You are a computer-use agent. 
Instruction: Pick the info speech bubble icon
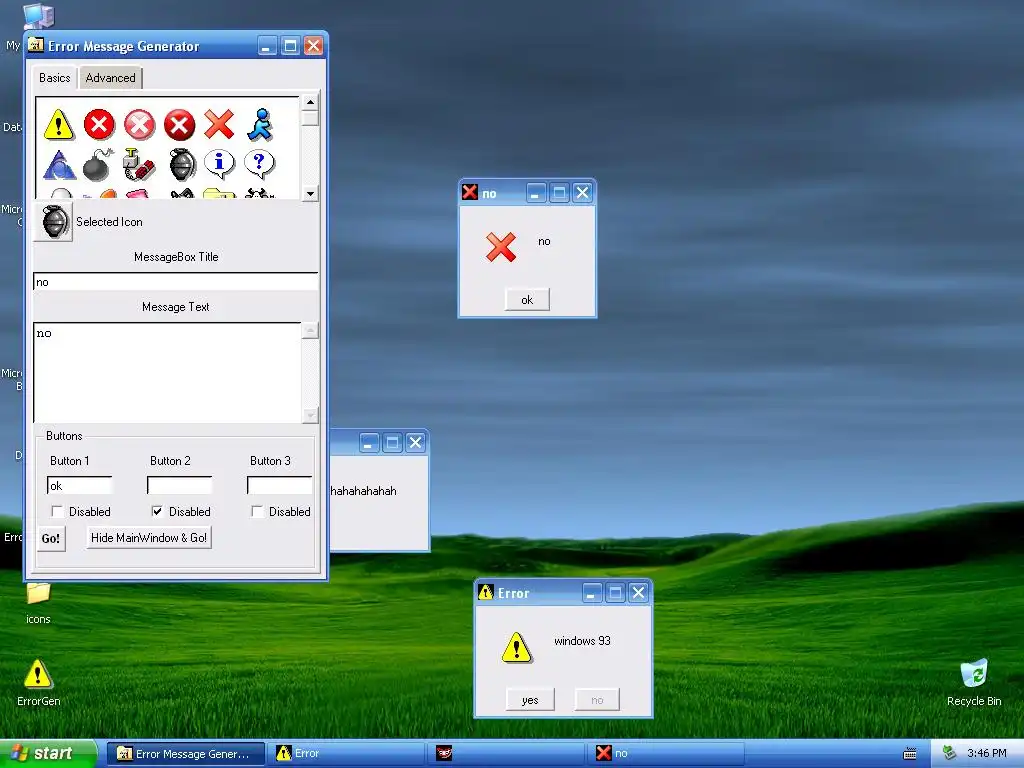pyautogui.click(x=219, y=163)
